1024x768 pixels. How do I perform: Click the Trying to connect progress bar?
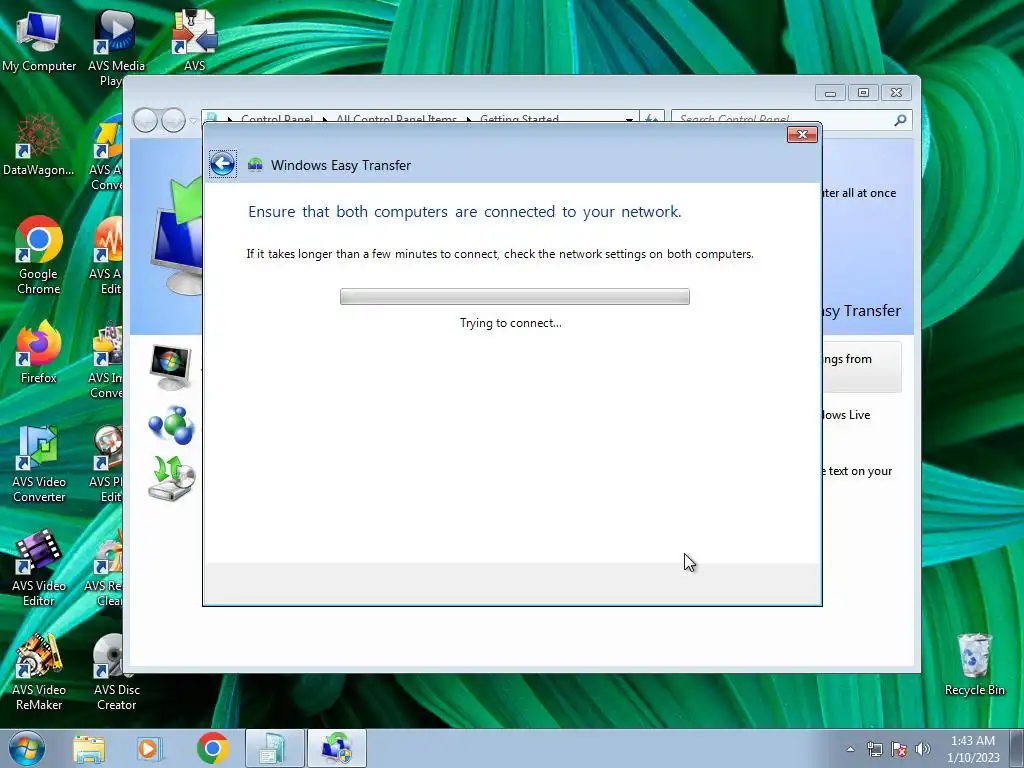(x=515, y=296)
